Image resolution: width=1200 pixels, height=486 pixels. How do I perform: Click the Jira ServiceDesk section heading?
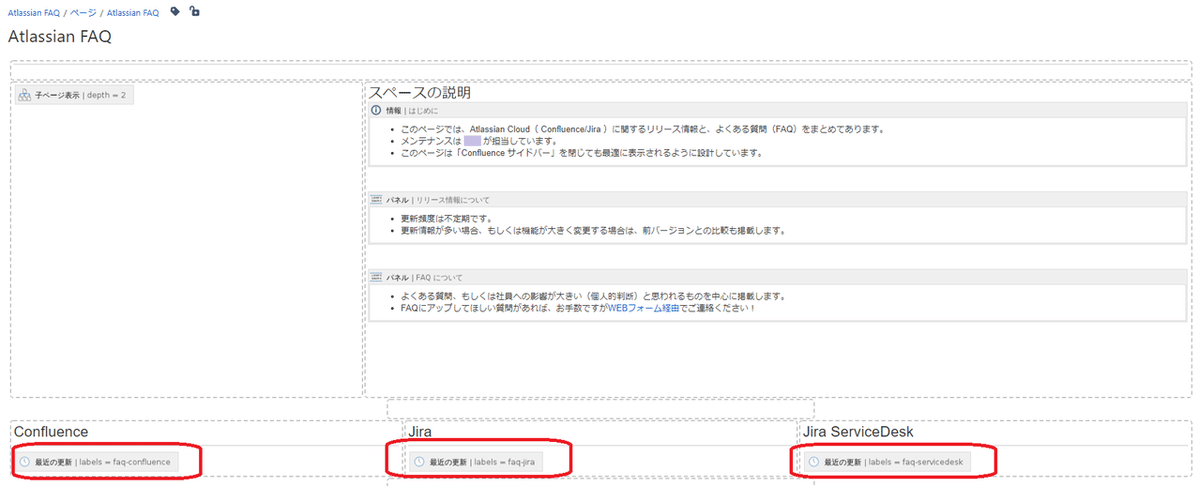tap(858, 432)
